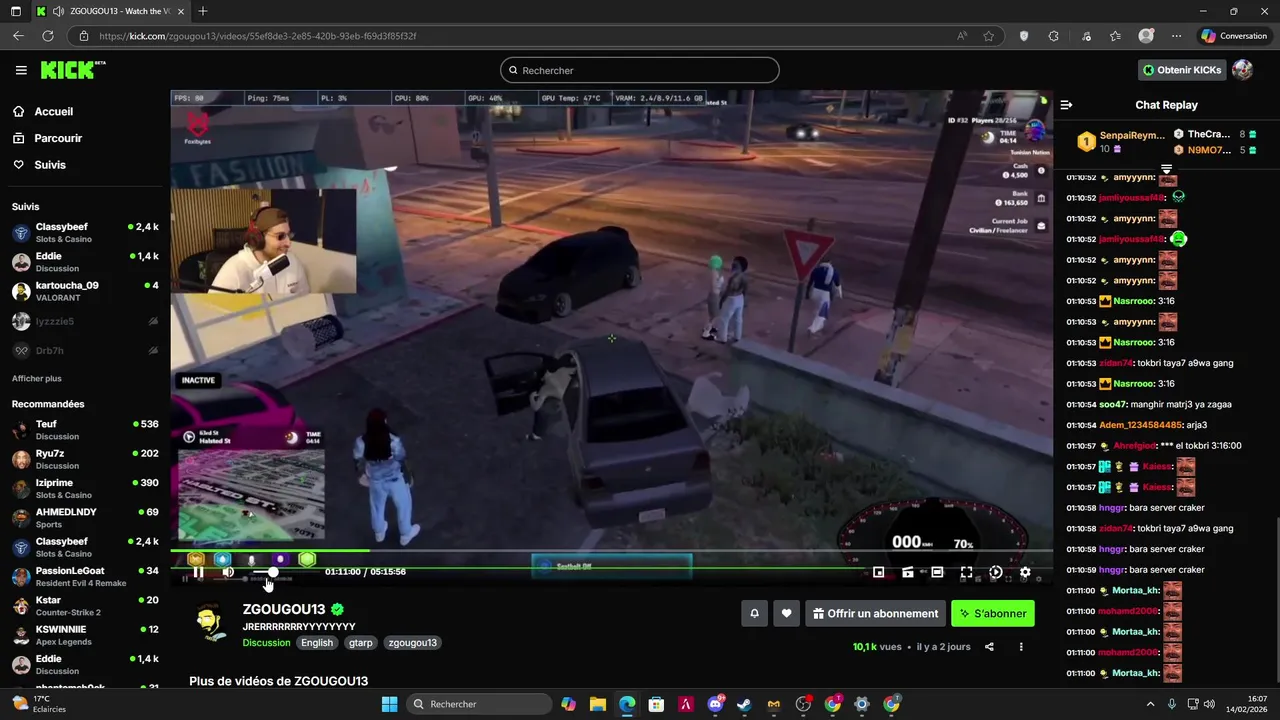Screen dimensions: 1280x720
Task: Open the Edge Conversation copilot button
Action: coord(1234,36)
